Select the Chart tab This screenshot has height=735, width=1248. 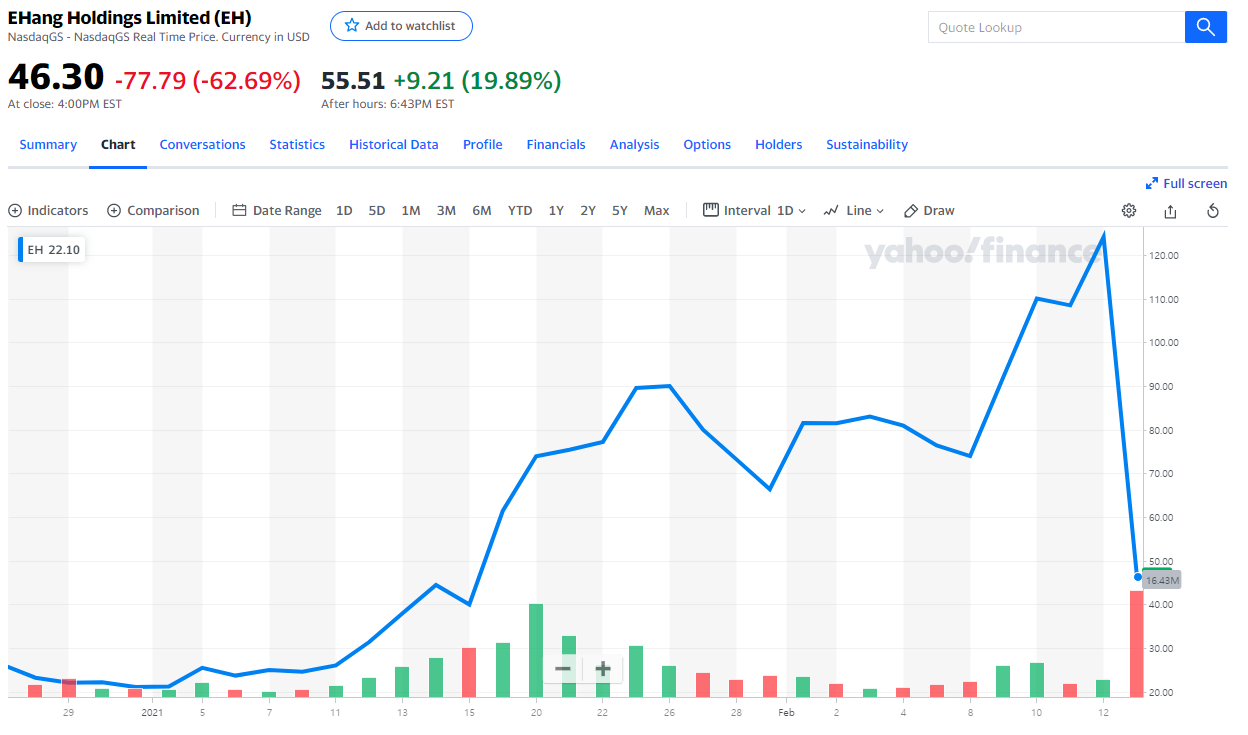tap(118, 144)
